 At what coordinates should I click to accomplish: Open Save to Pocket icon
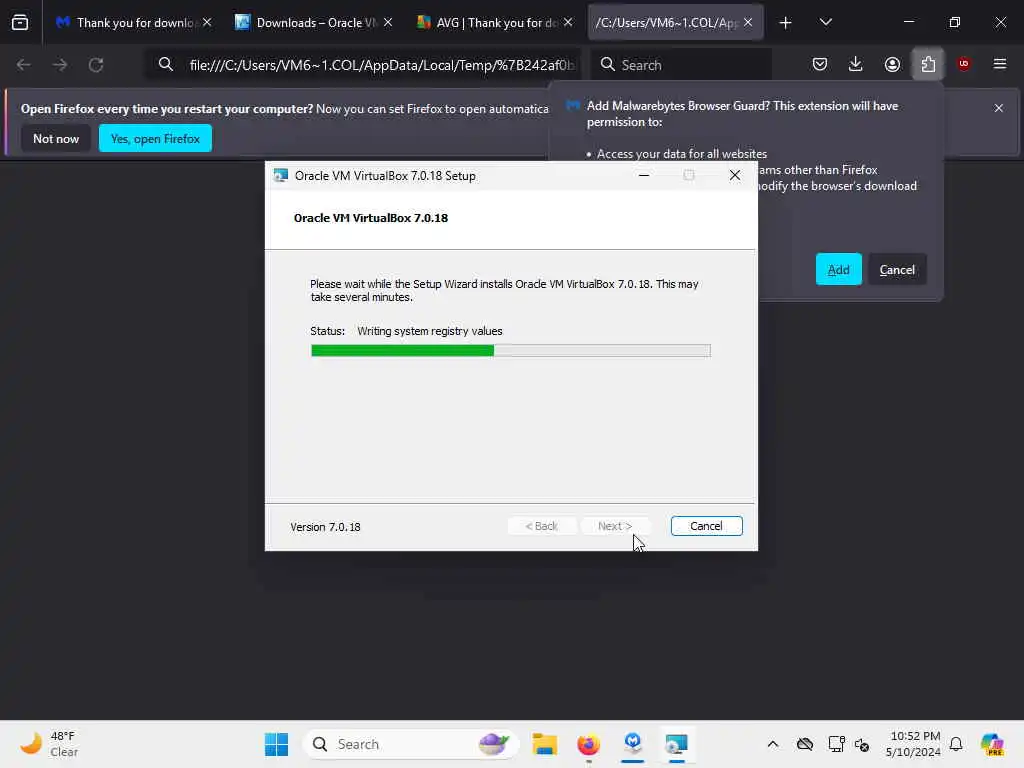pos(820,64)
